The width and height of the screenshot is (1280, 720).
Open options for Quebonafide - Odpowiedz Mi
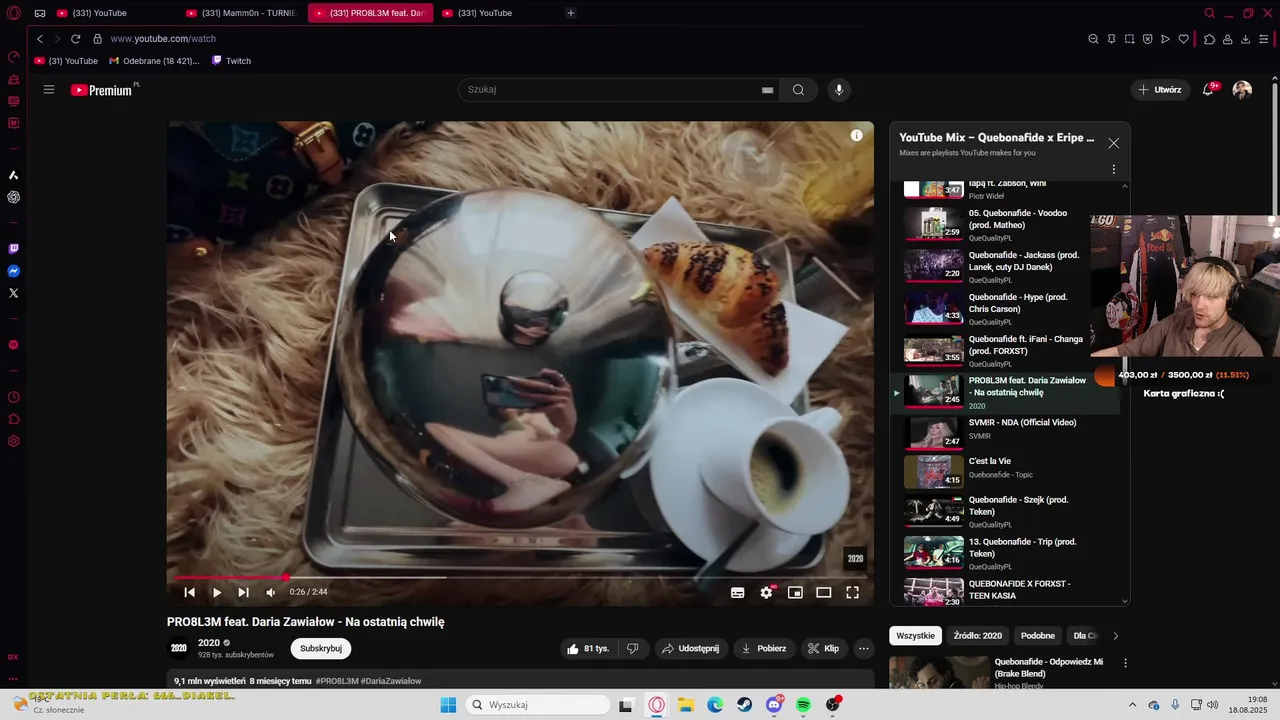click(x=1125, y=662)
